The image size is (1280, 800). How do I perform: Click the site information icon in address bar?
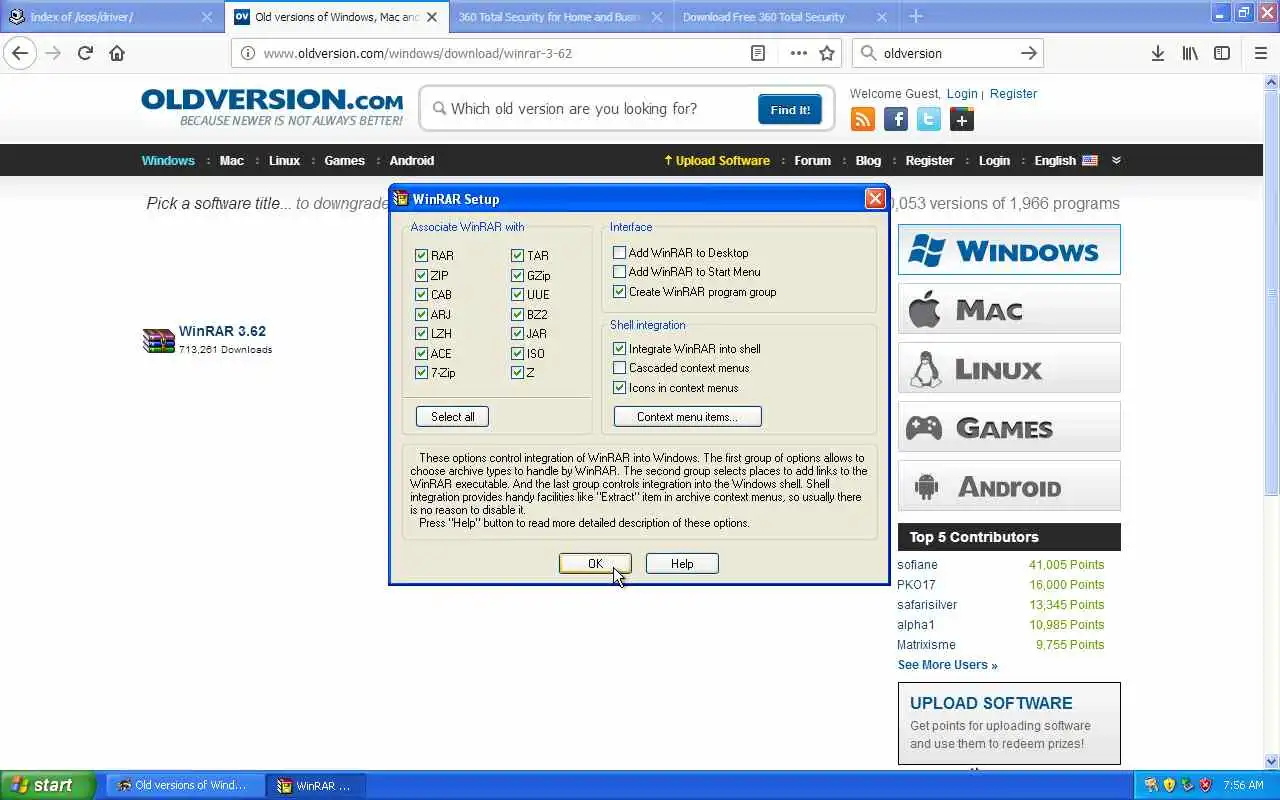[x=248, y=53]
